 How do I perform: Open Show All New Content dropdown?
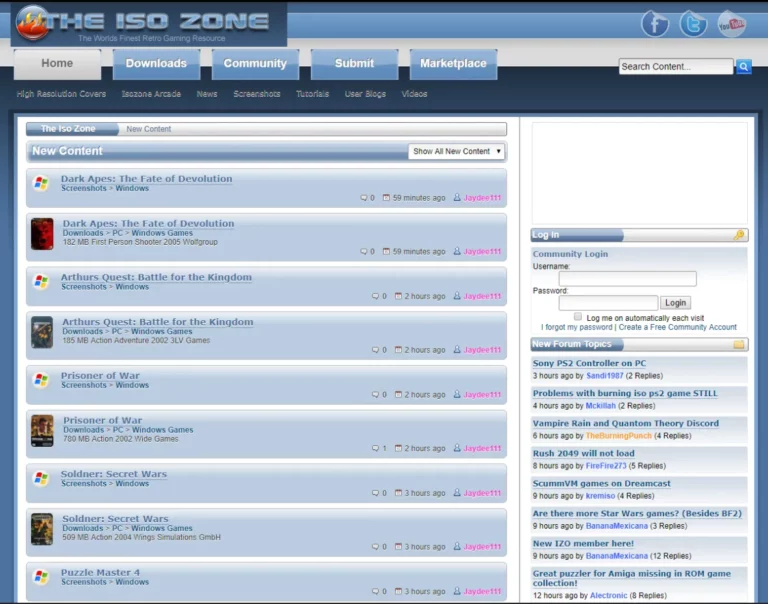[x=456, y=151]
